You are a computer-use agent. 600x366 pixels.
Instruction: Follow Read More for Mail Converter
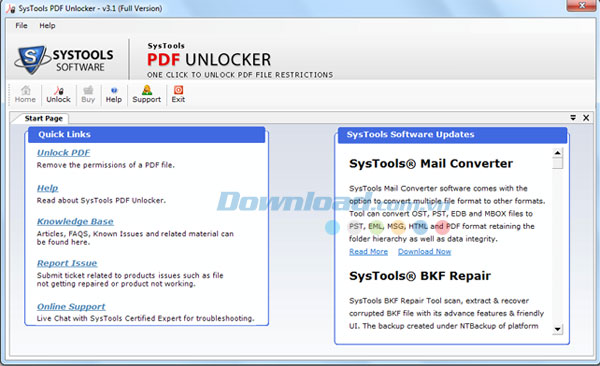coord(368,252)
